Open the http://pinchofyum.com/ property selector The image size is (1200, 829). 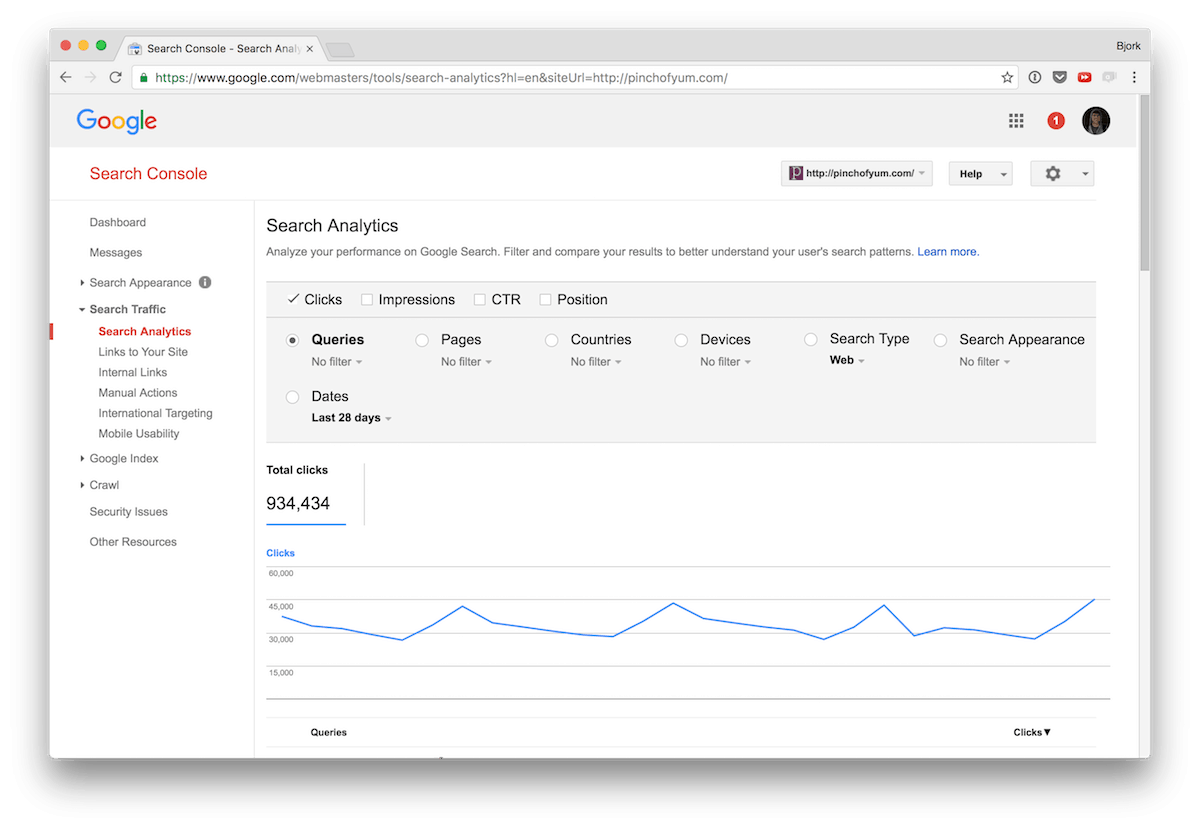pos(856,173)
